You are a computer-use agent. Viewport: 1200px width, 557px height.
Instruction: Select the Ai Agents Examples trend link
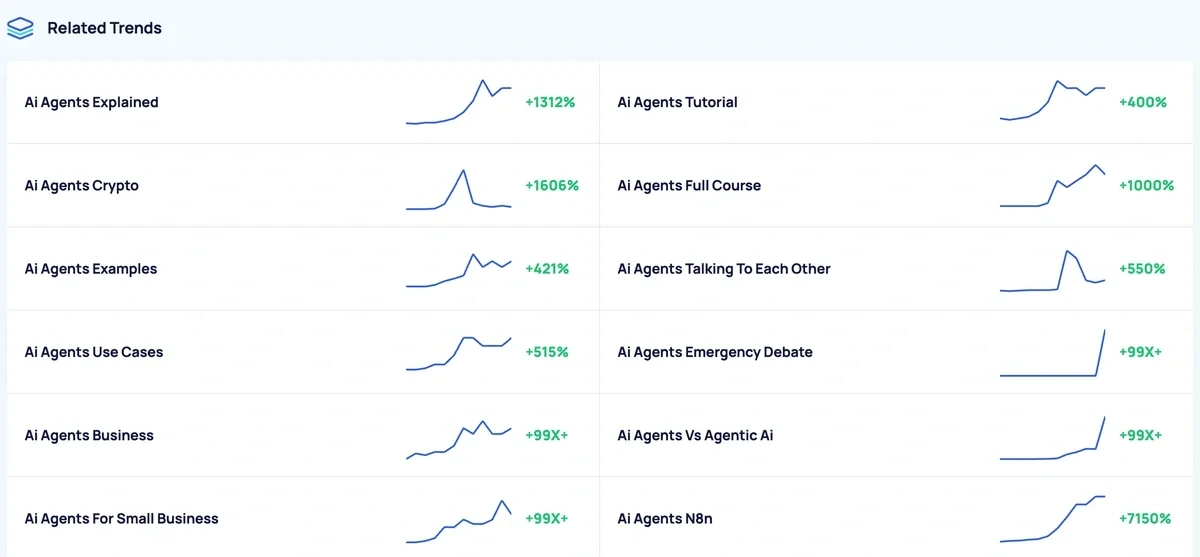coord(91,269)
